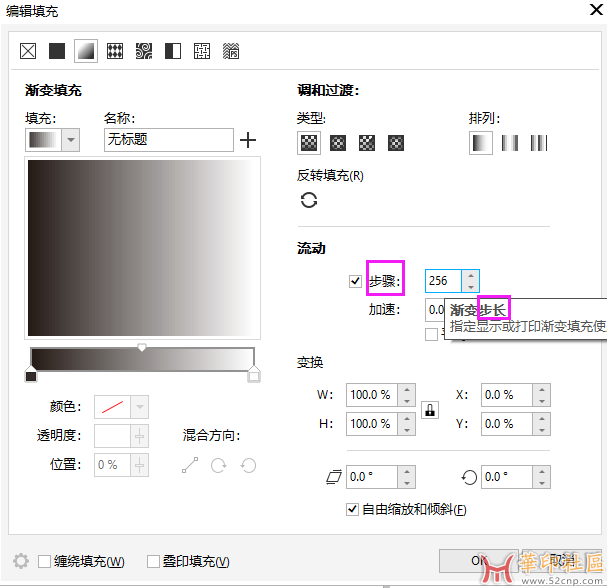Click the OK button

479,561
